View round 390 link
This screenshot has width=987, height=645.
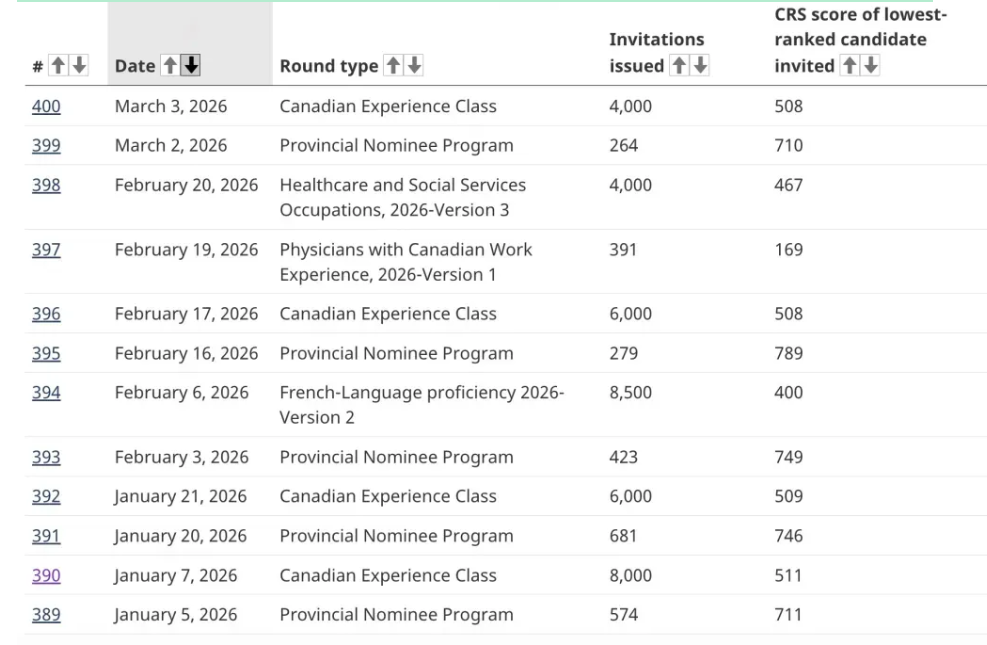click(46, 575)
